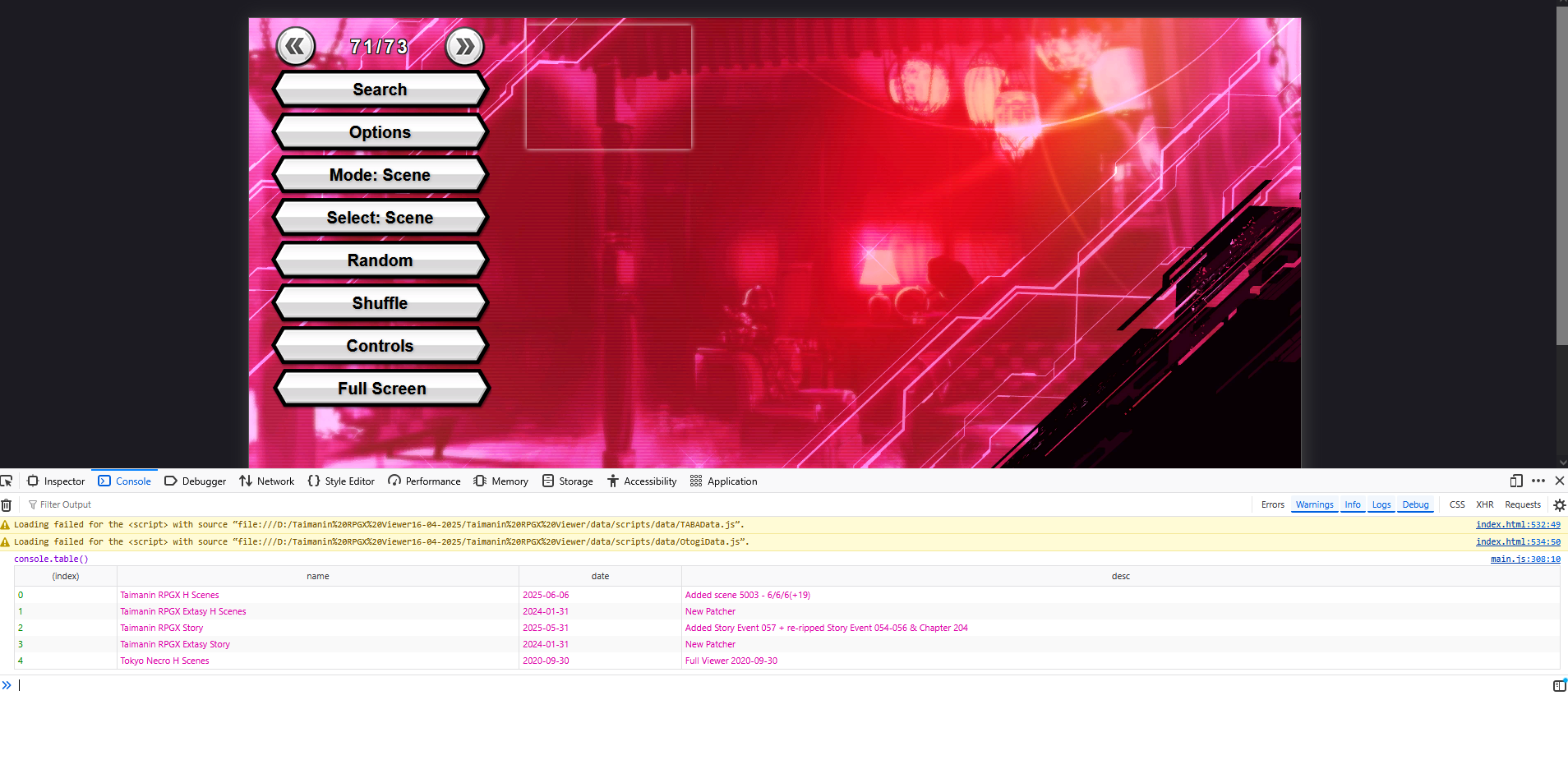
Task: Open devtools three-dot customize menu
Action: click(x=1538, y=481)
